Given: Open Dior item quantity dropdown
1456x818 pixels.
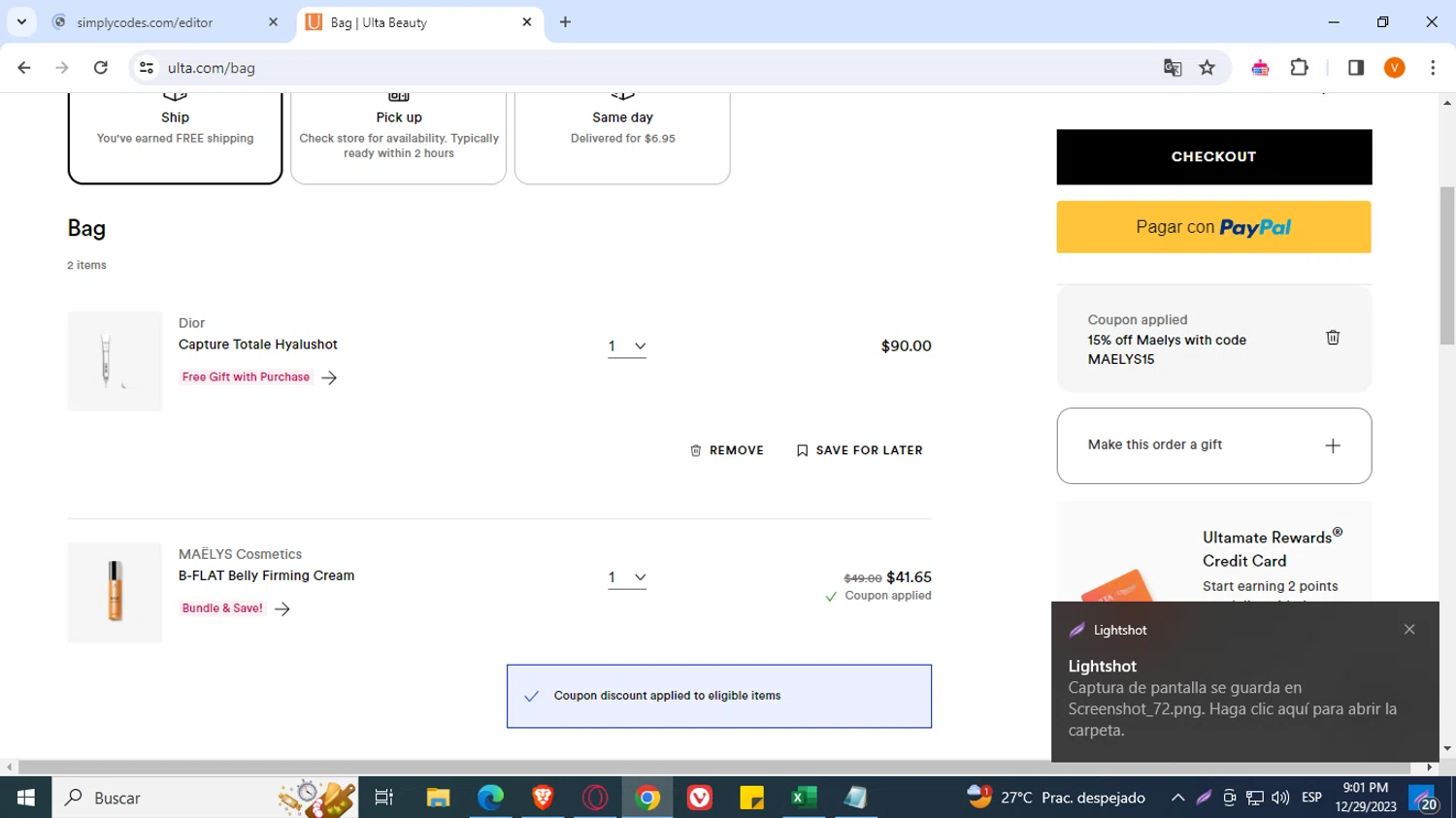Looking at the screenshot, I should [627, 346].
